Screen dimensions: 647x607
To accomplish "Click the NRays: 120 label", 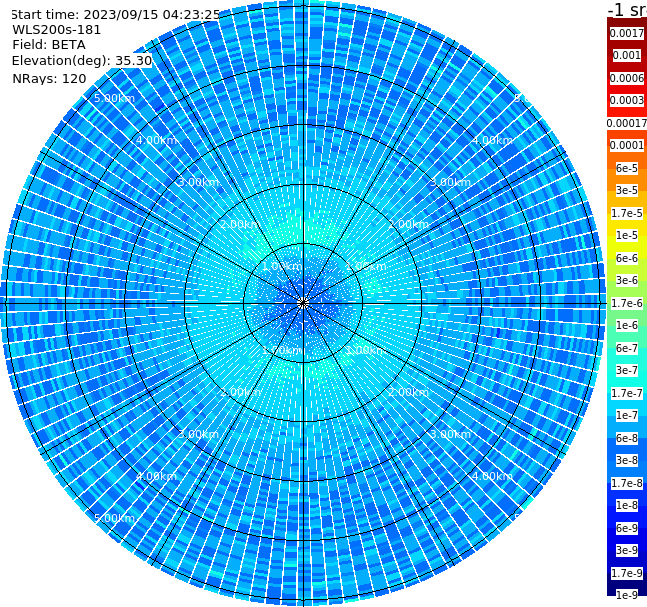I will tap(49, 78).
